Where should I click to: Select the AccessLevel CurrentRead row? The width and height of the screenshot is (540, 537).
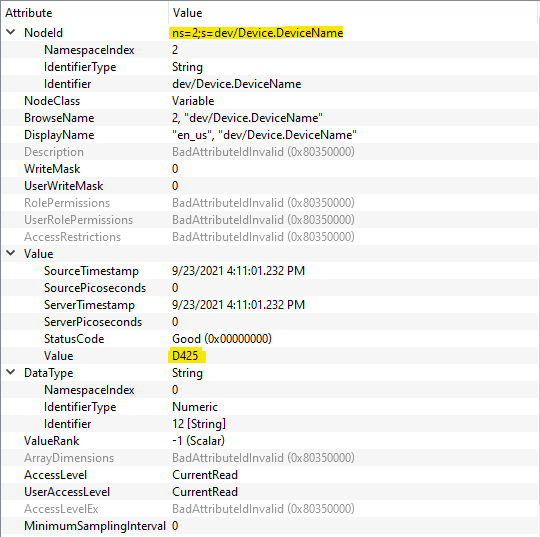[270, 475]
